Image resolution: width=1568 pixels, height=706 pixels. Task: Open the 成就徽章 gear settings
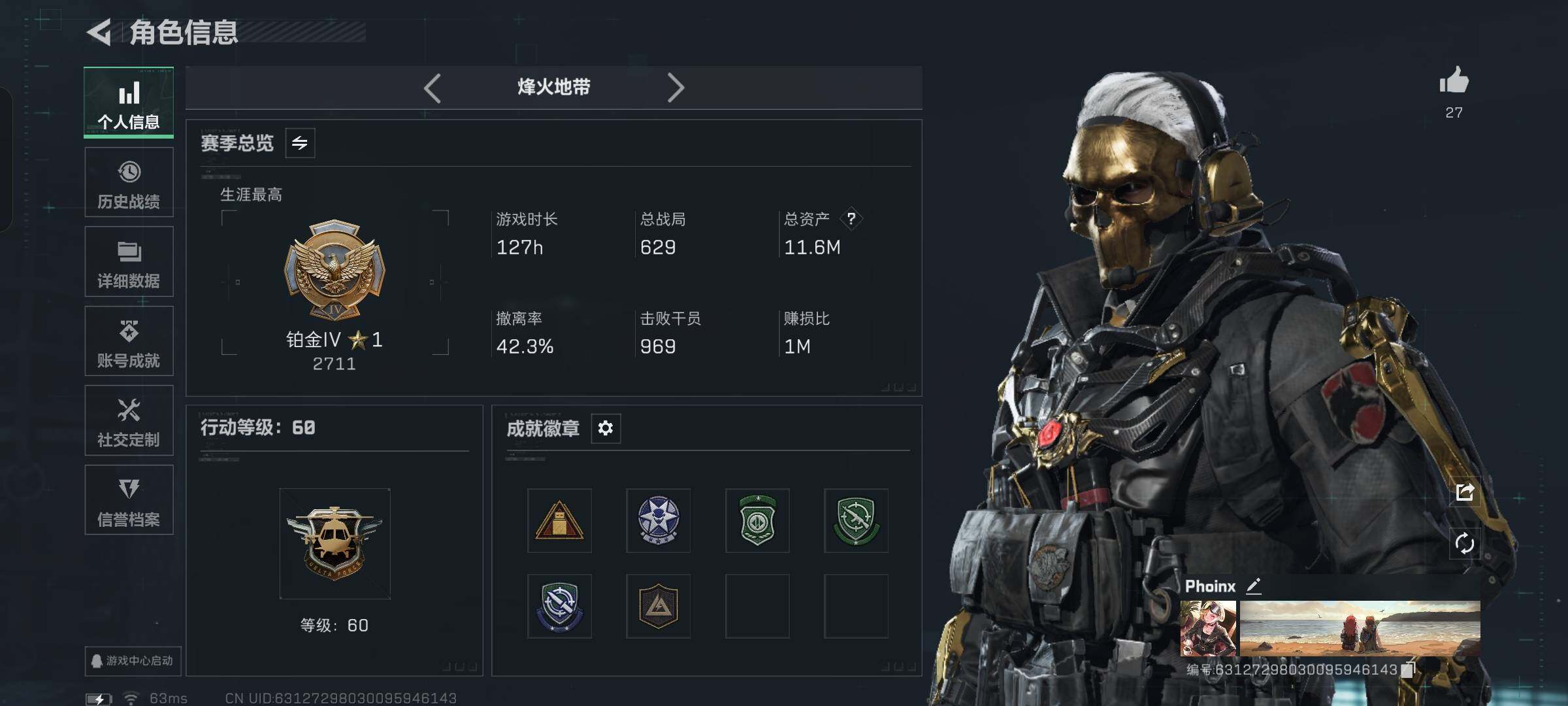[x=606, y=428]
